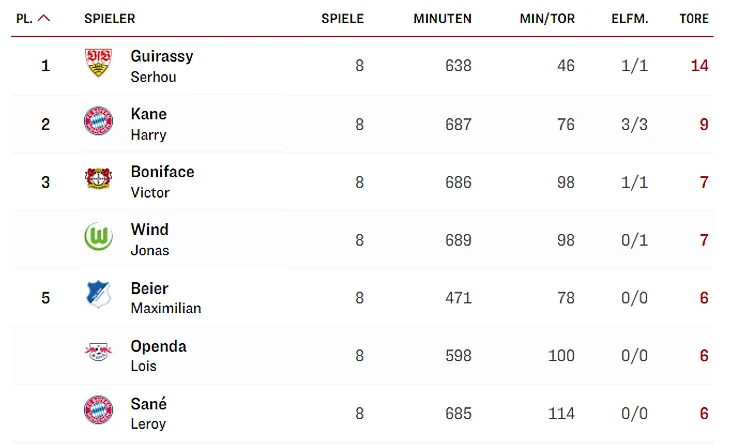
Task: Click the Bayer Leverkusen club logo
Action: click(98, 181)
